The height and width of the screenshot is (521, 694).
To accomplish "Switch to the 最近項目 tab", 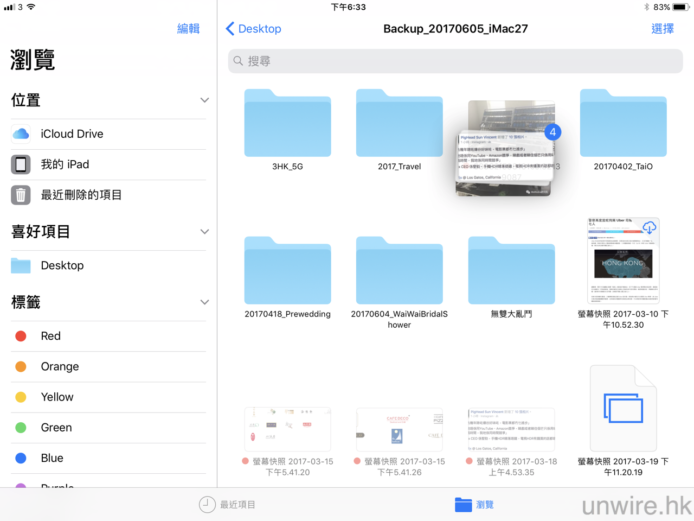I will [x=228, y=505].
